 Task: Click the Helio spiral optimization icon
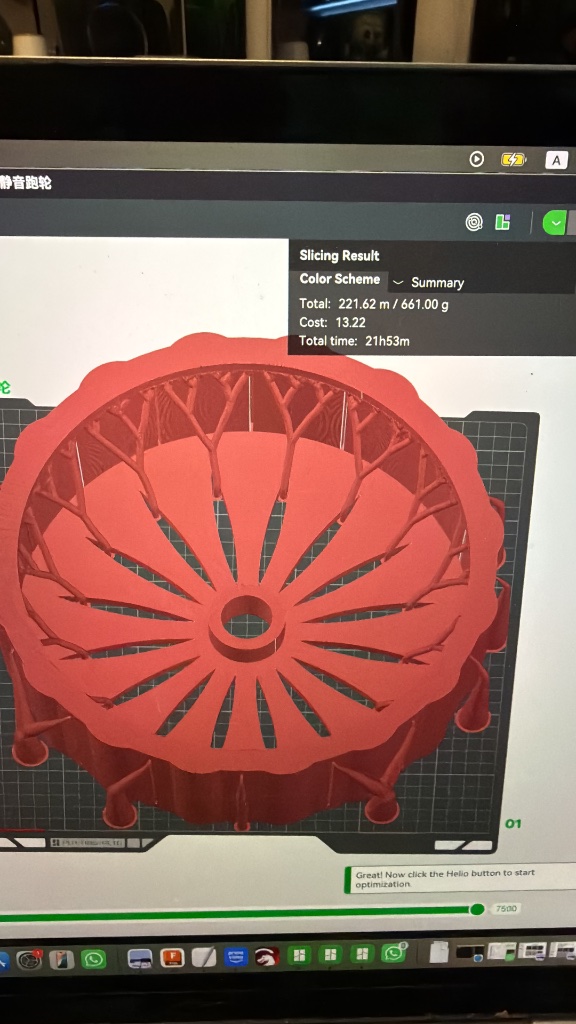pyautogui.click(x=474, y=222)
